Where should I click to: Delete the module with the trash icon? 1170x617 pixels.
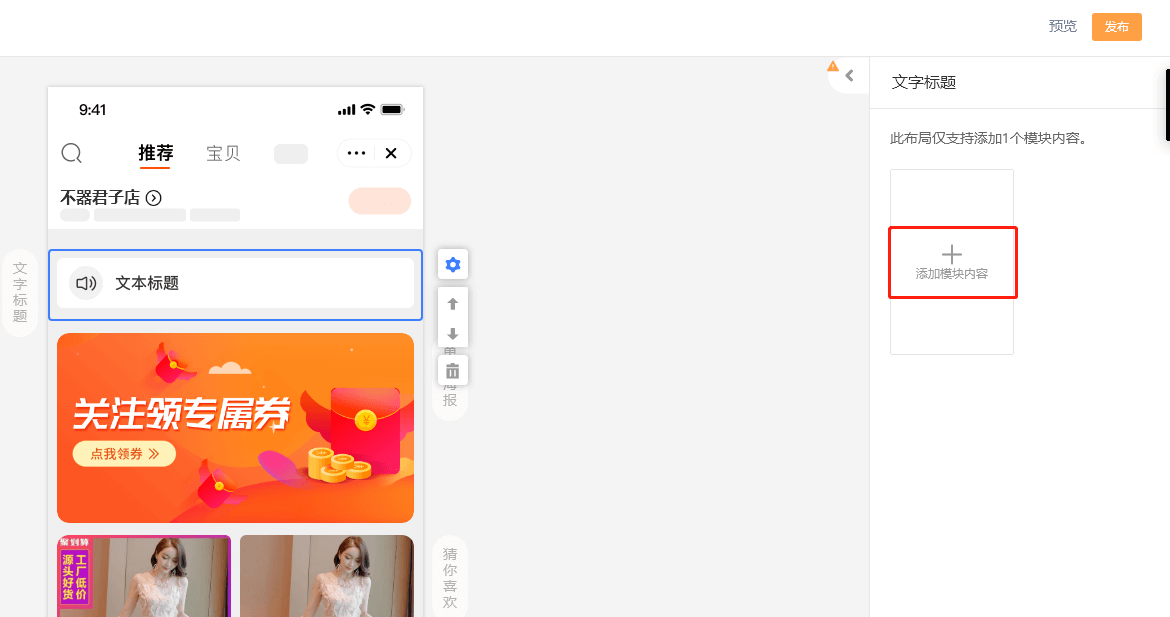pos(452,371)
